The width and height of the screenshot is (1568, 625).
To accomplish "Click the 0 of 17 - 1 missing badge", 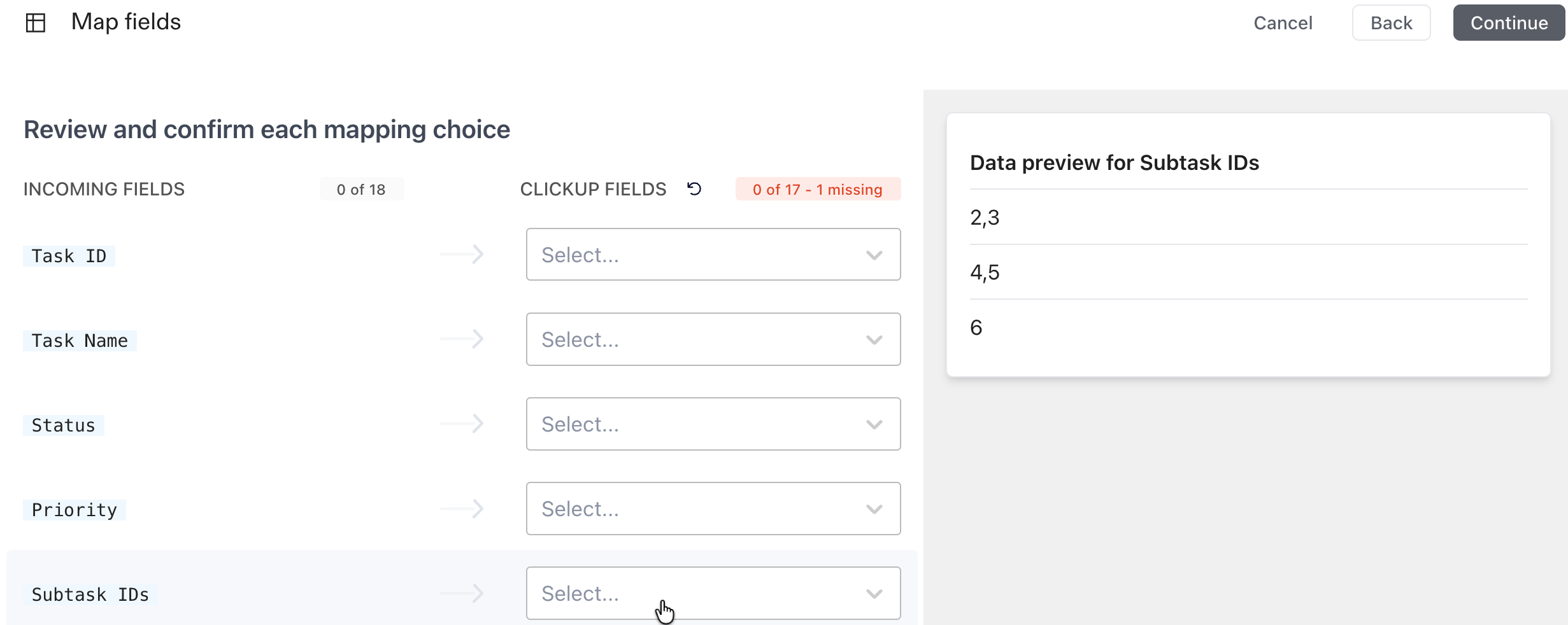I will [818, 189].
